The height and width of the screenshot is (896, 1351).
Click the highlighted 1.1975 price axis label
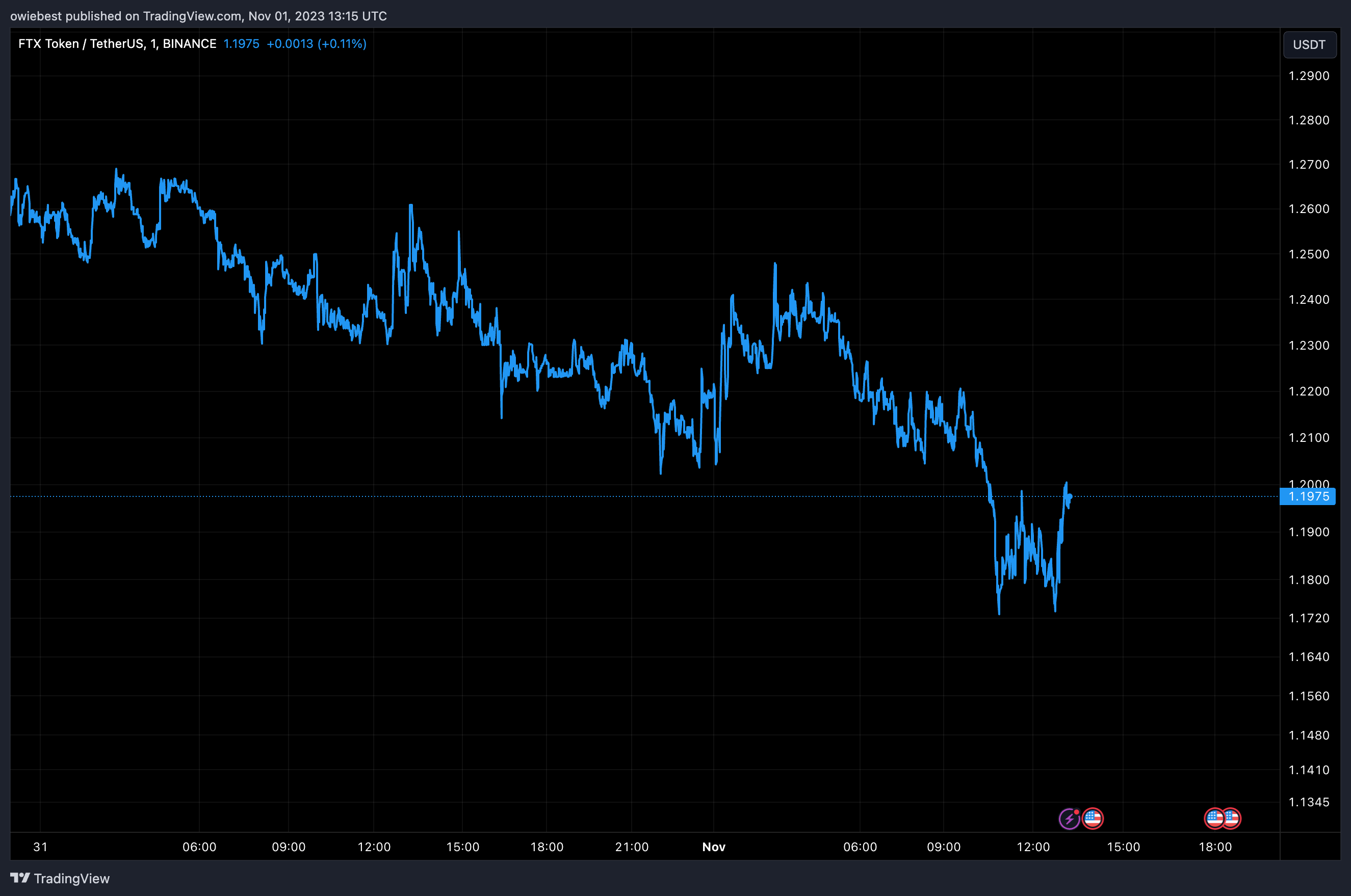click(1308, 496)
